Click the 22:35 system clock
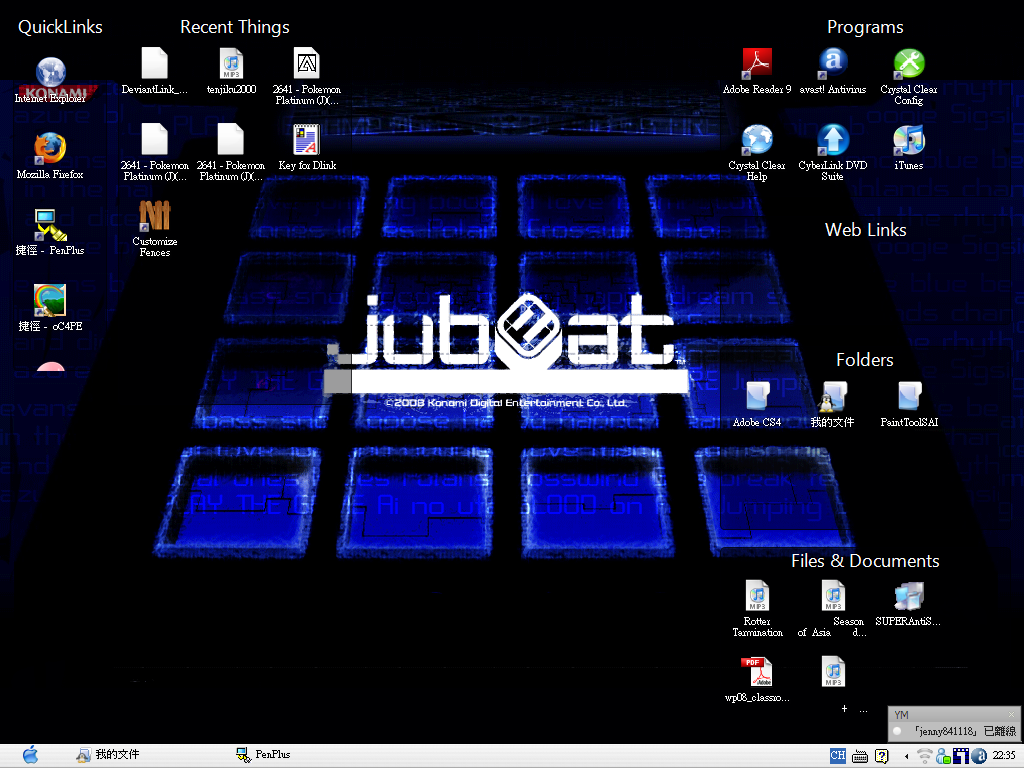 click(x=1004, y=756)
